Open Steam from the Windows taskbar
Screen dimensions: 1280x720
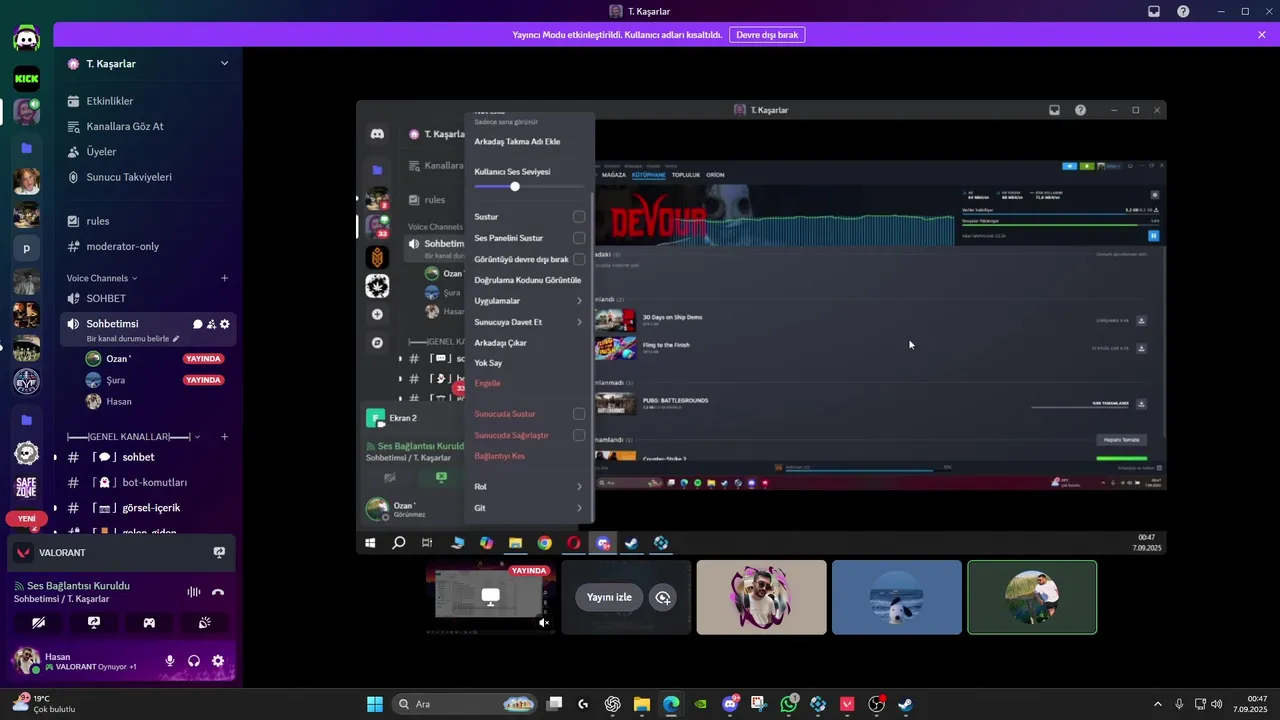905,704
